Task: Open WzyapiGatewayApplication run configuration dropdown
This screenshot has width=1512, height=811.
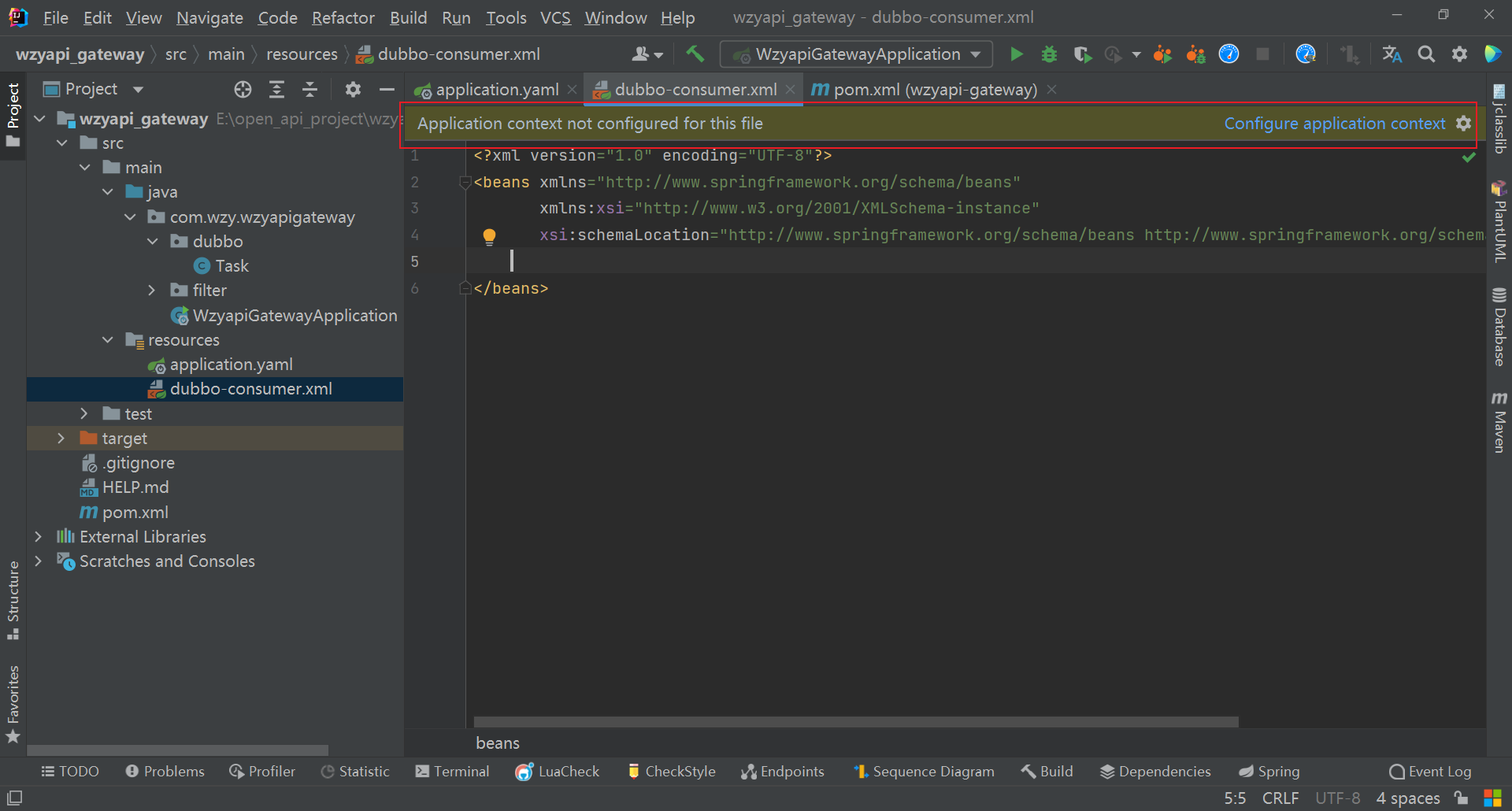Action: click(856, 54)
